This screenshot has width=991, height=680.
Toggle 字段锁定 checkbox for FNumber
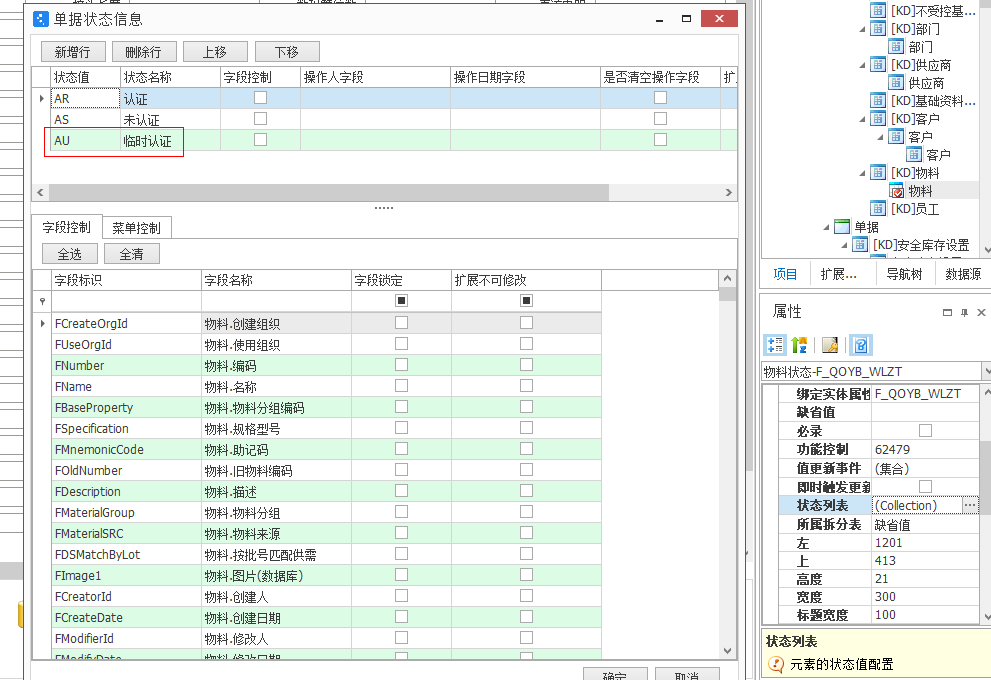click(x=401, y=365)
